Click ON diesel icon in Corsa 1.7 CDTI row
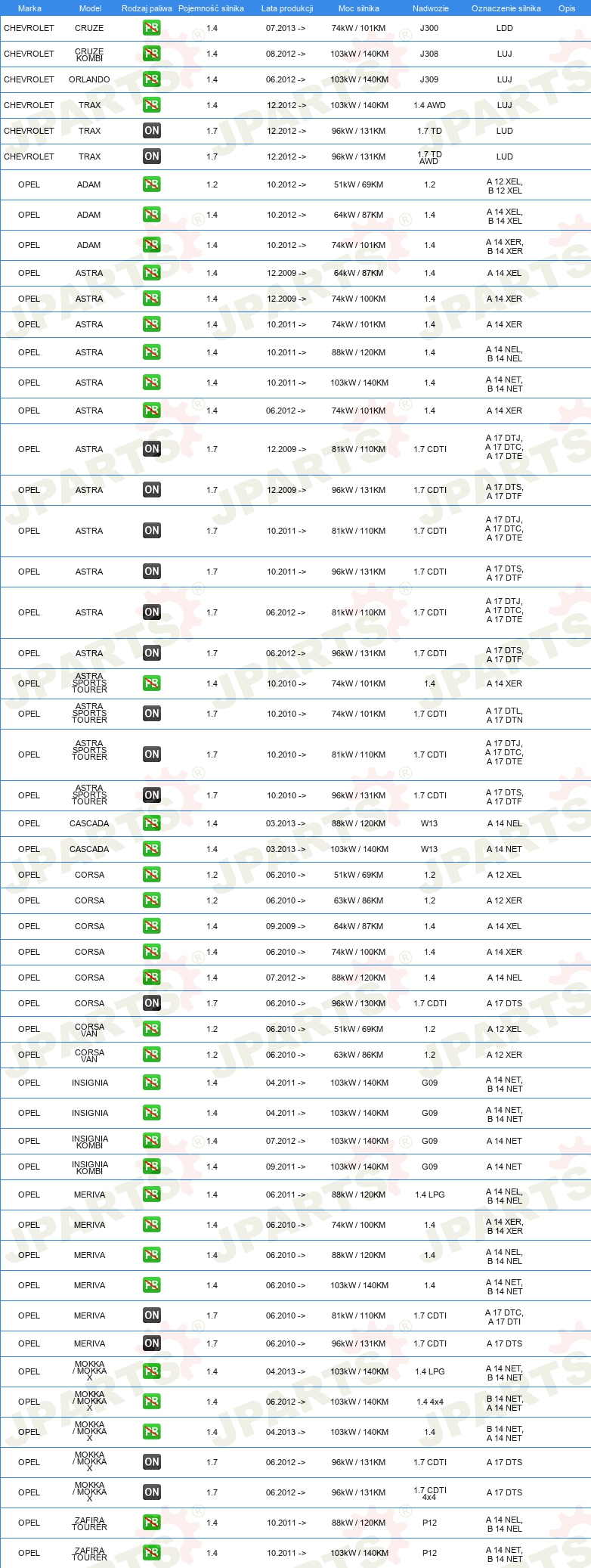The height and width of the screenshot is (1568, 591). pos(152,1003)
